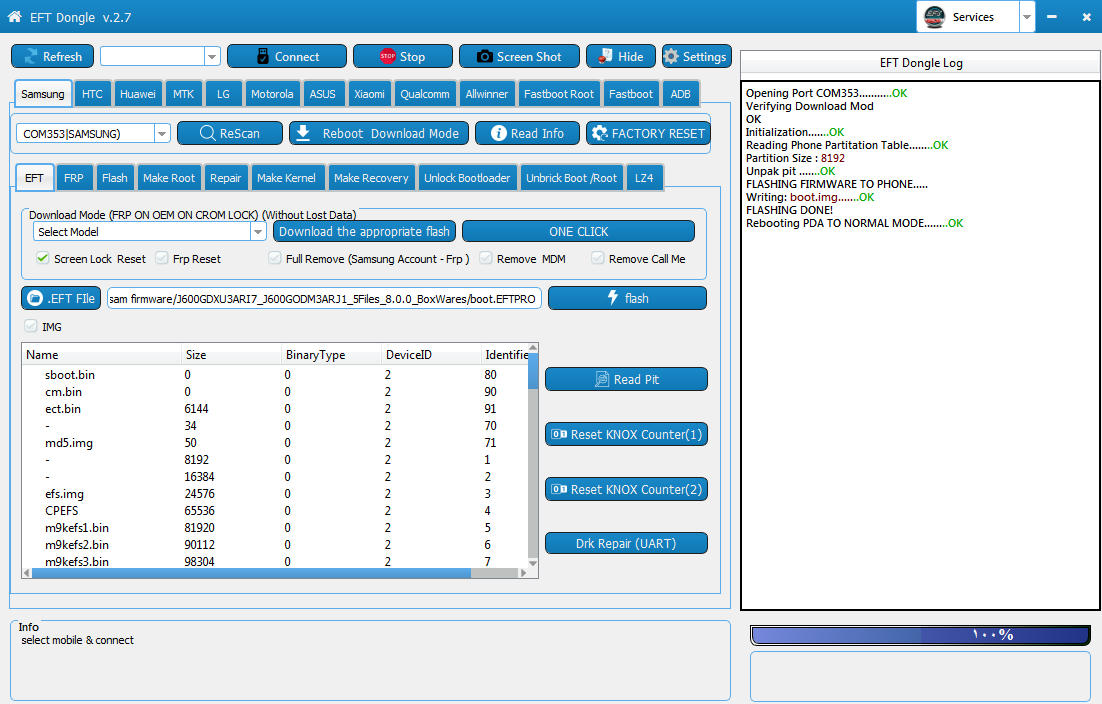
Task: Click the 100% progress bar
Action: pos(920,635)
